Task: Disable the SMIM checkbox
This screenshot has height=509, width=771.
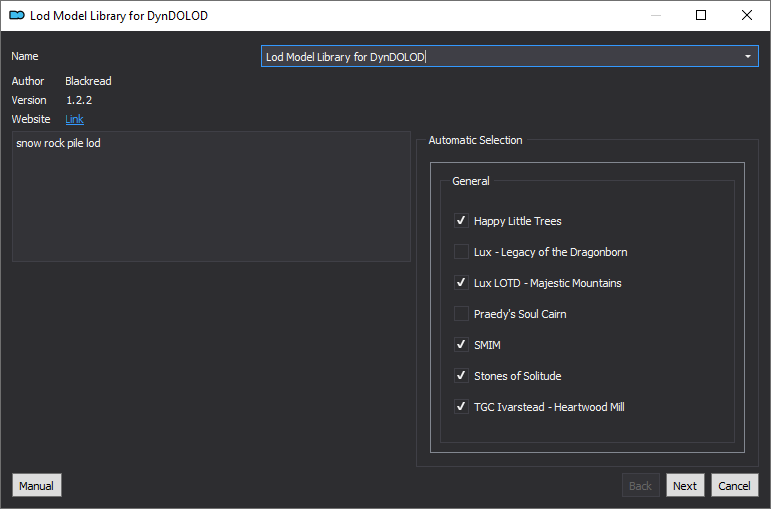Action: [461, 345]
